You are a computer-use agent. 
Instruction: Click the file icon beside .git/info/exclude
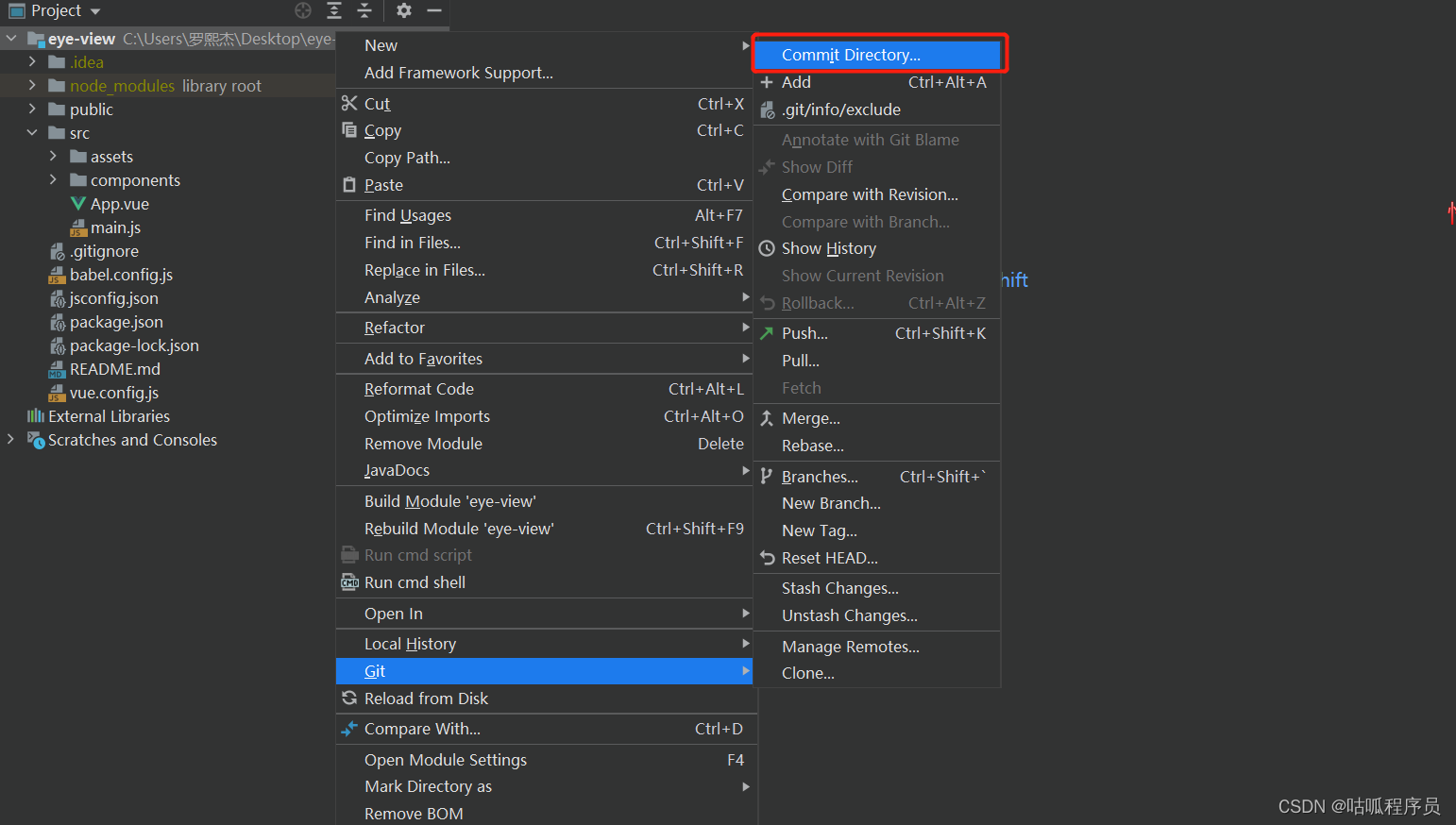click(767, 109)
